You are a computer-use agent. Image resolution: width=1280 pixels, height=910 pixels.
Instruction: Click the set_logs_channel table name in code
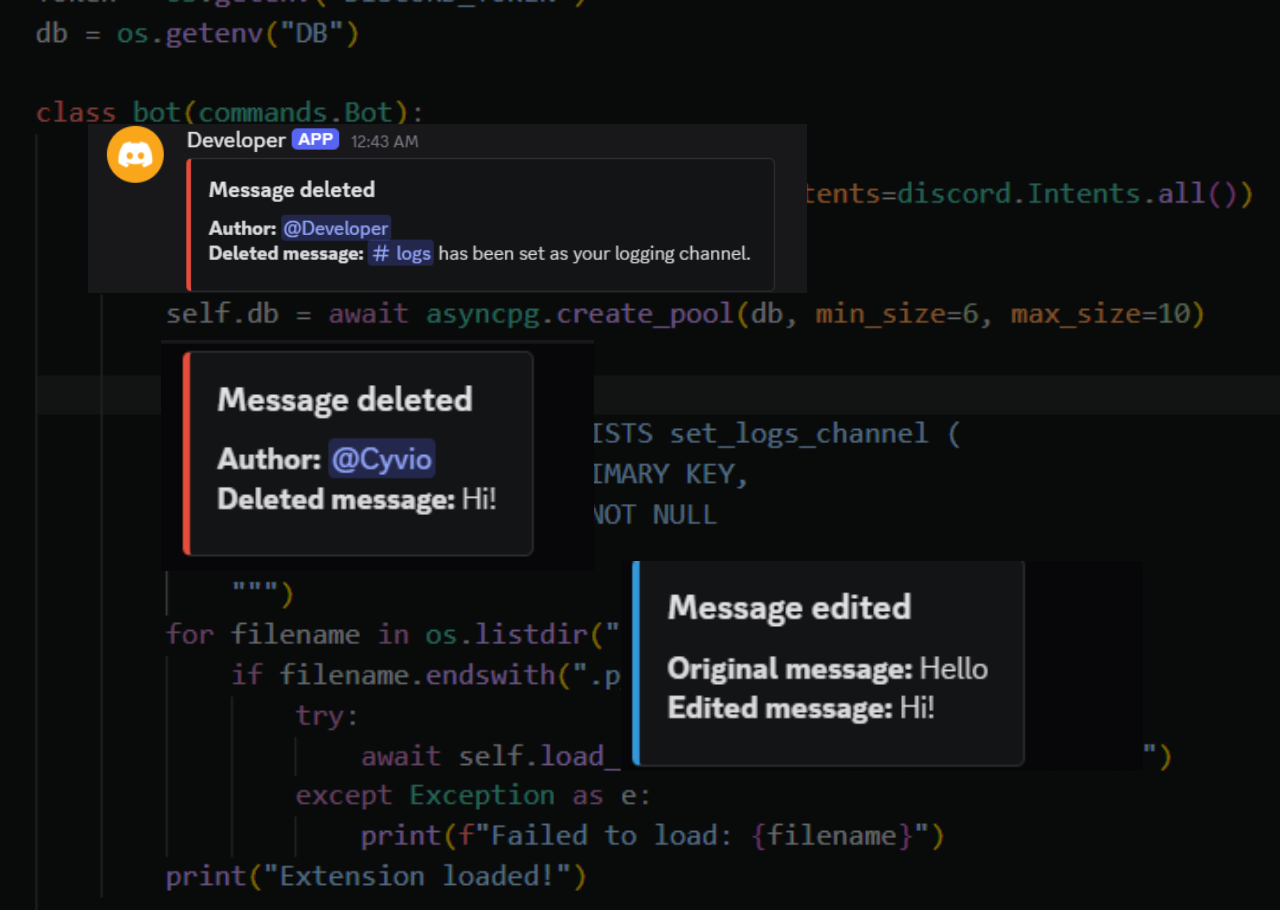click(798, 435)
